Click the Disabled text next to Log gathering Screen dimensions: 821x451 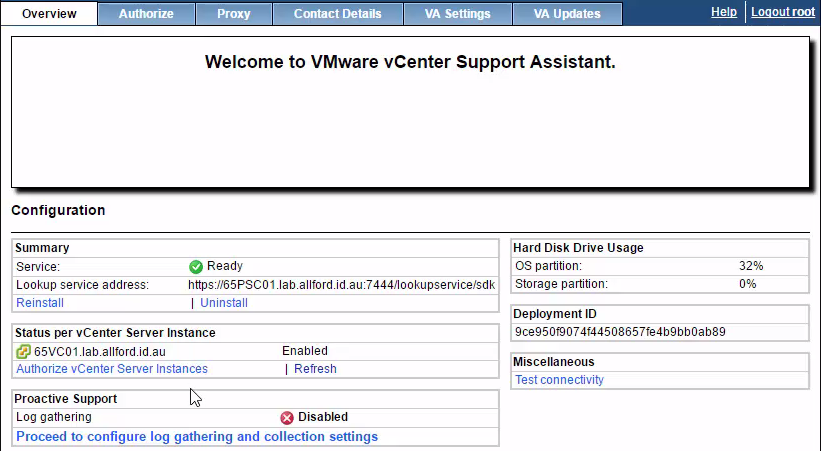tap(323, 417)
